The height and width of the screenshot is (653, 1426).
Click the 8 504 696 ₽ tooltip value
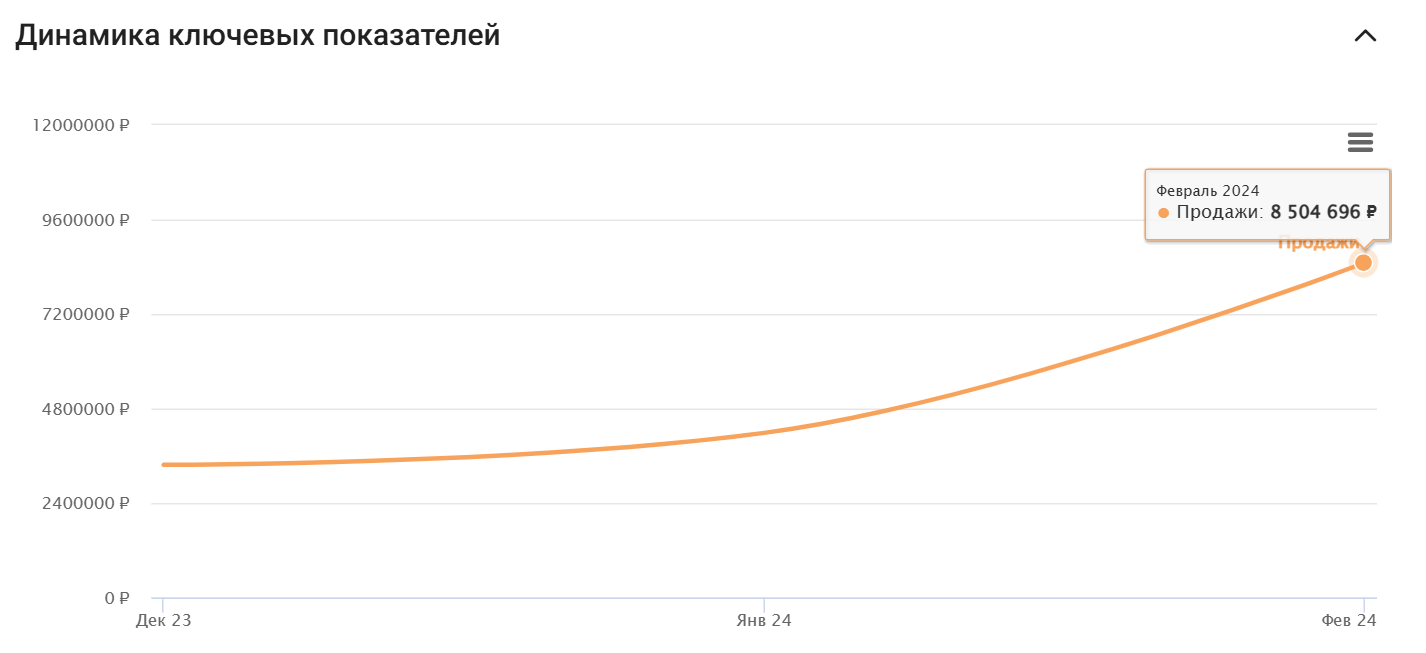[1323, 212]
